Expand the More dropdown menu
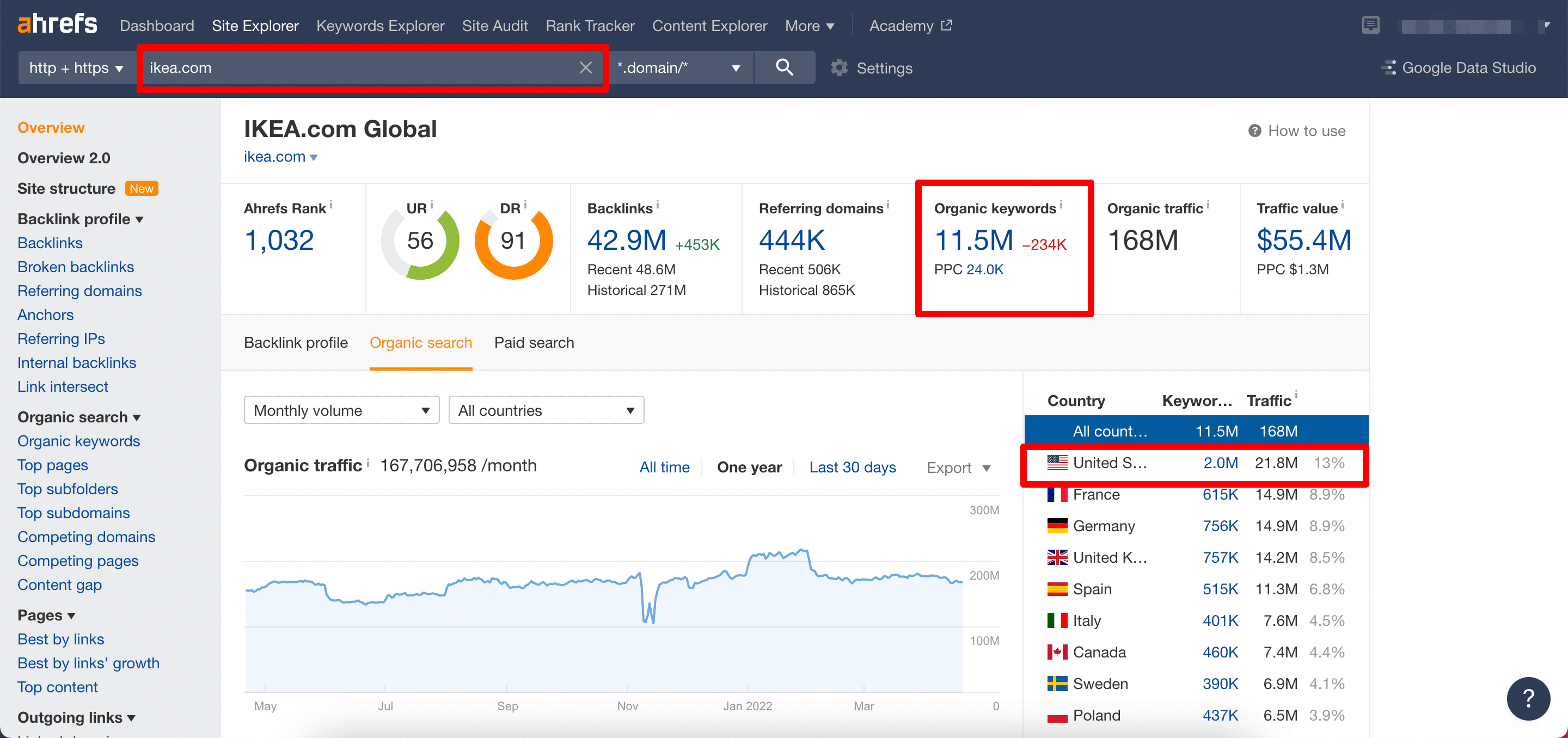This screenshot has width=1568, height=738. (x=808, y=24)
